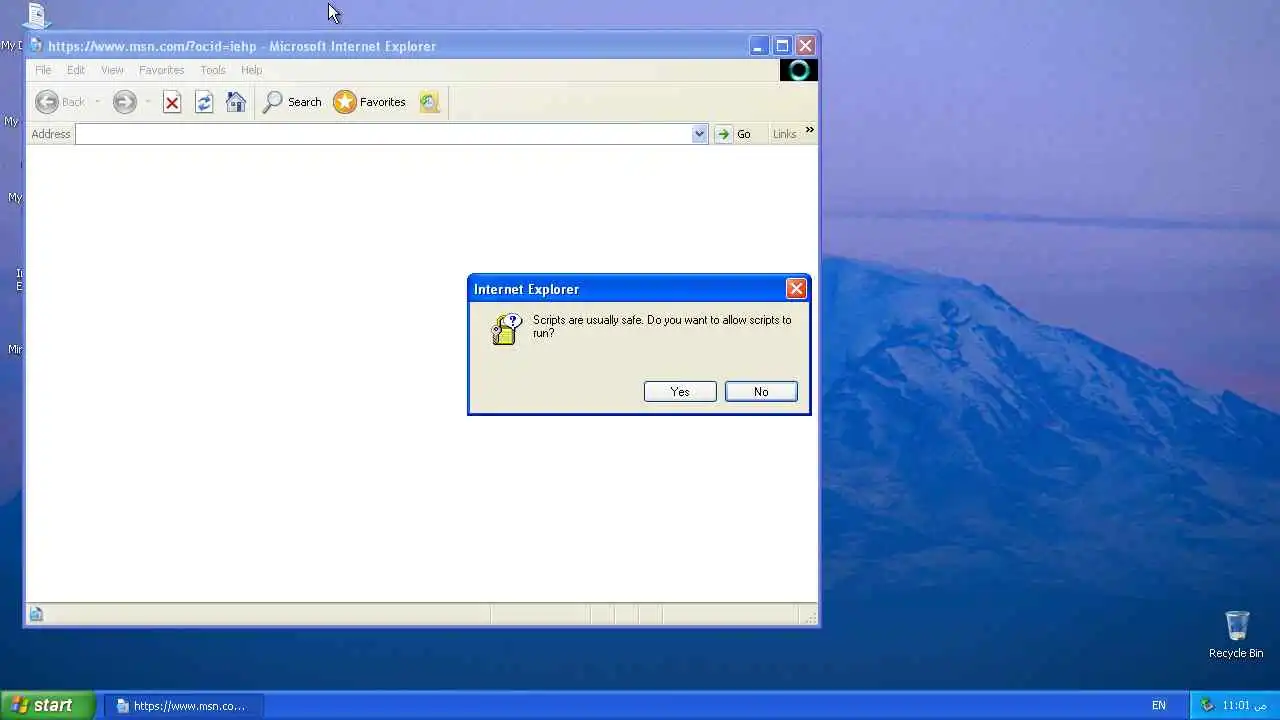Open the Search pane in toolbar
This screenshot has width=1280, height=720.
click(x=292, y=102)
